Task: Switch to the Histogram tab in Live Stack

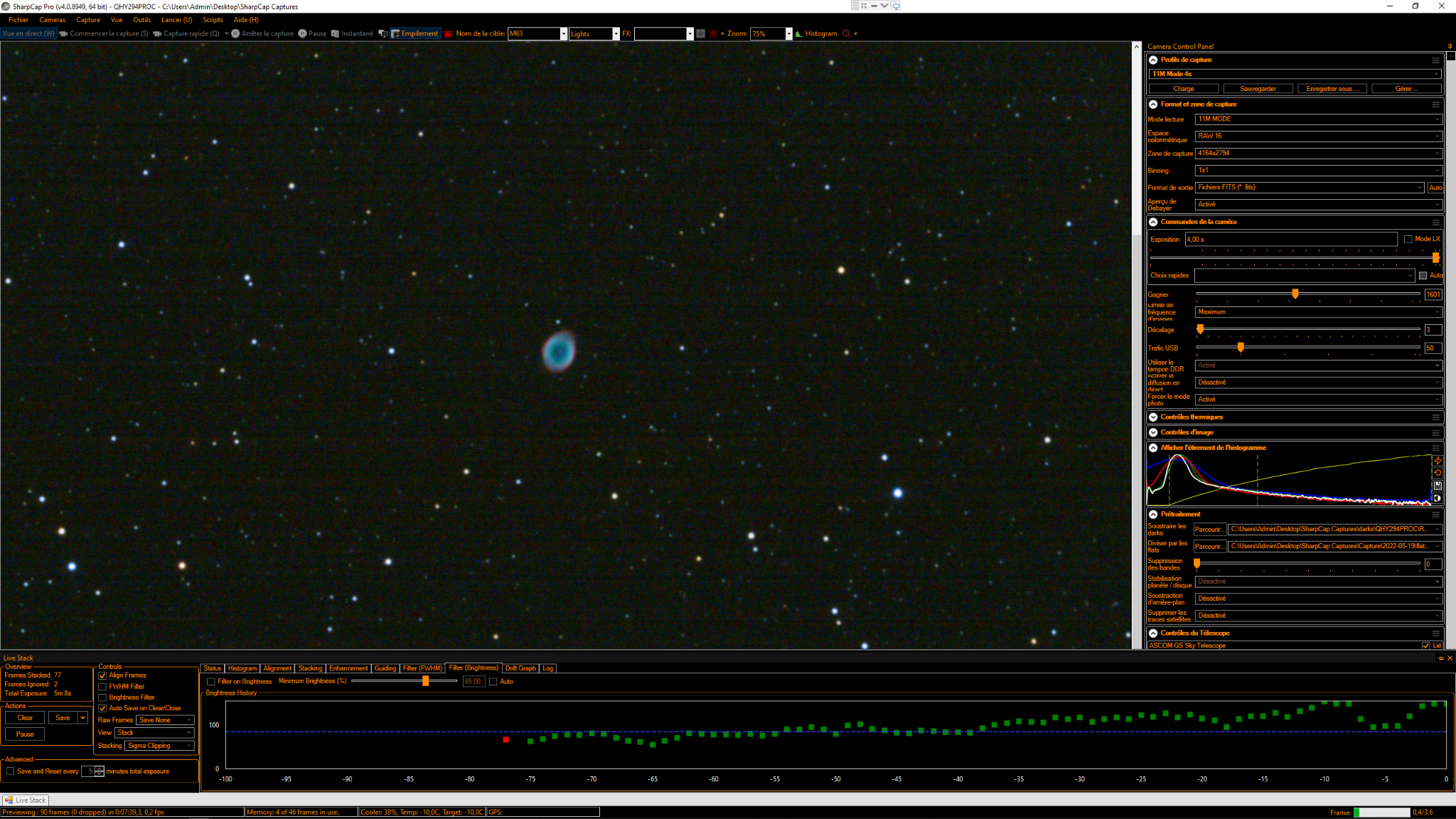Action: click(x=242, y=668)
